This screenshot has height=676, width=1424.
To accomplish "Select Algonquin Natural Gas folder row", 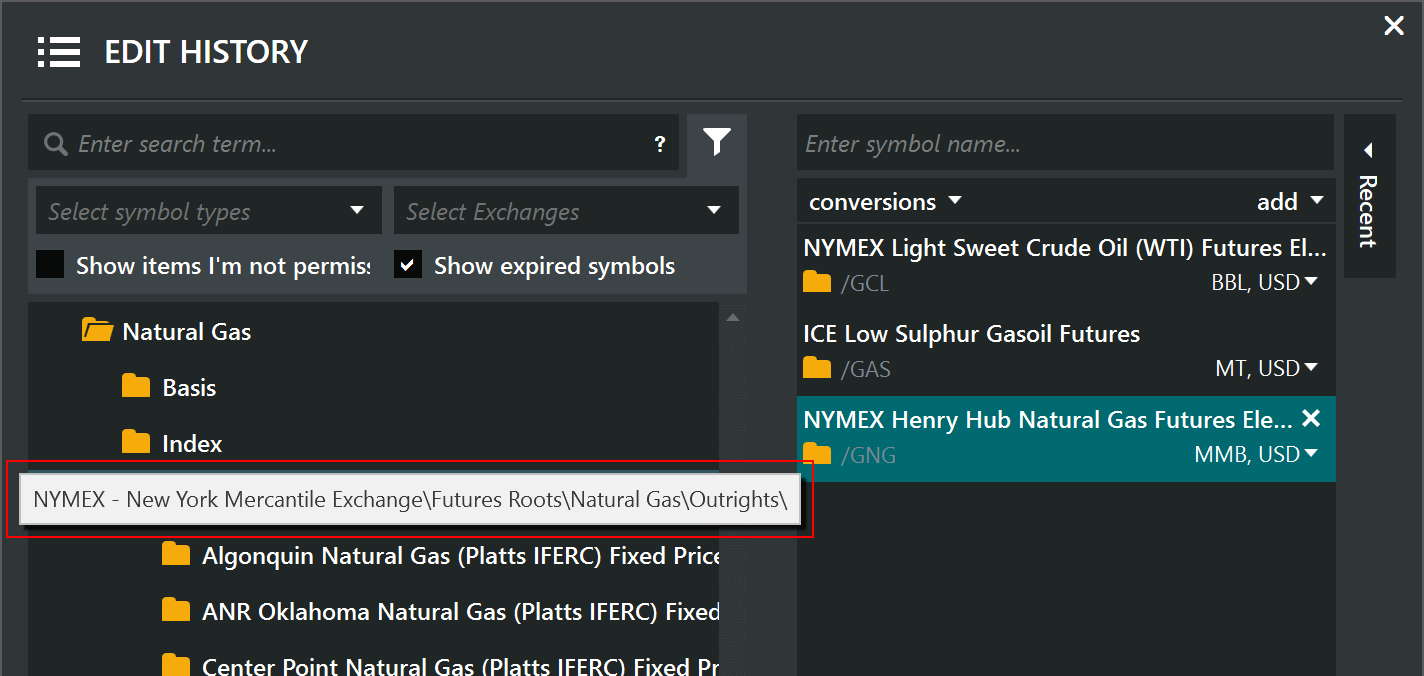I will [440, 555].
